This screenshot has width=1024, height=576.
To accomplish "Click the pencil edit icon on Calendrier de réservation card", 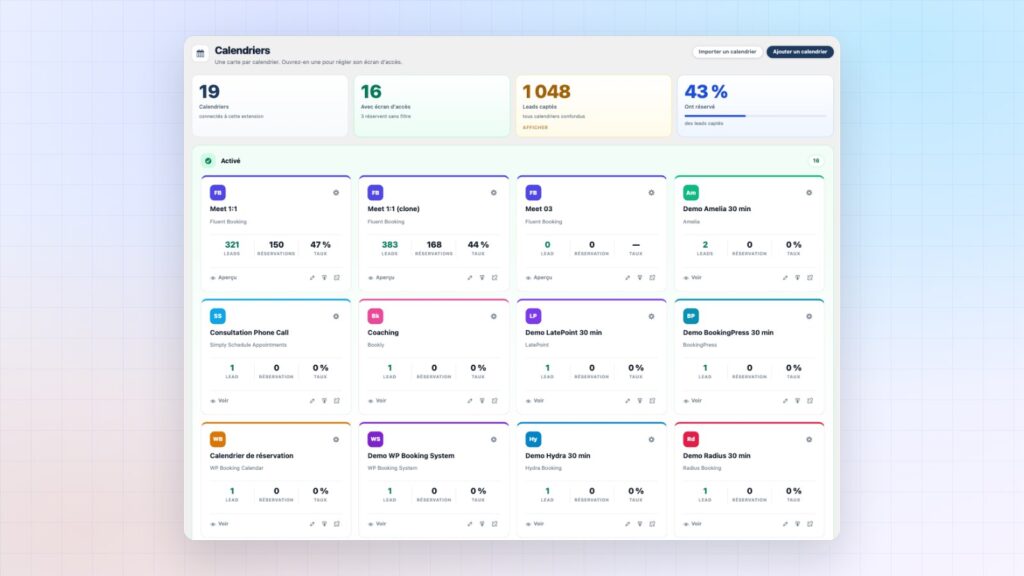I will click(312, 524).
